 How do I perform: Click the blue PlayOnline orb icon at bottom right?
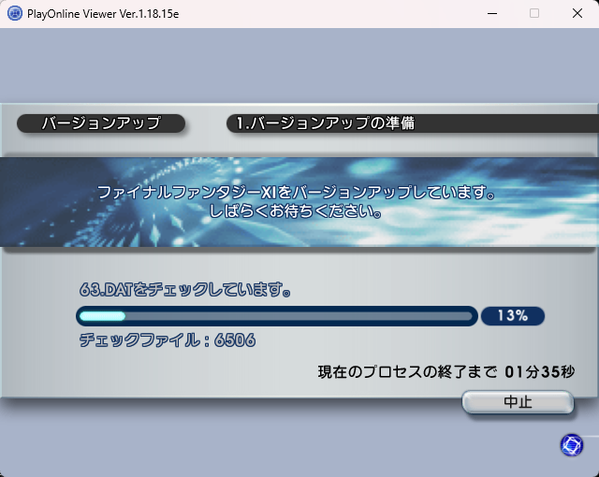[x=571, y=445]
